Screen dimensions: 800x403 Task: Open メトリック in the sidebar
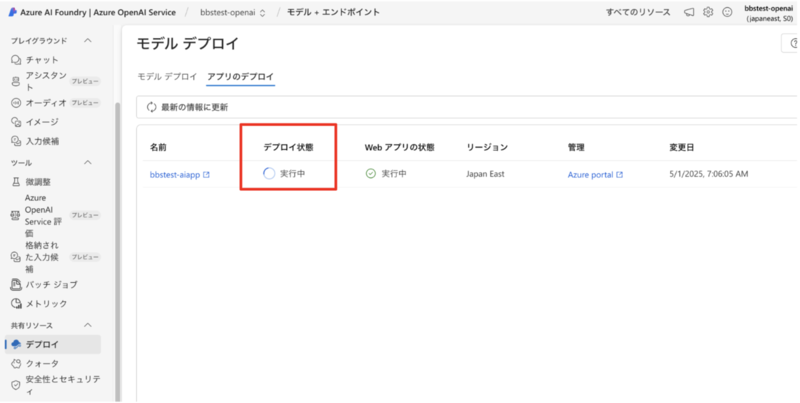(x=46, y=304)
